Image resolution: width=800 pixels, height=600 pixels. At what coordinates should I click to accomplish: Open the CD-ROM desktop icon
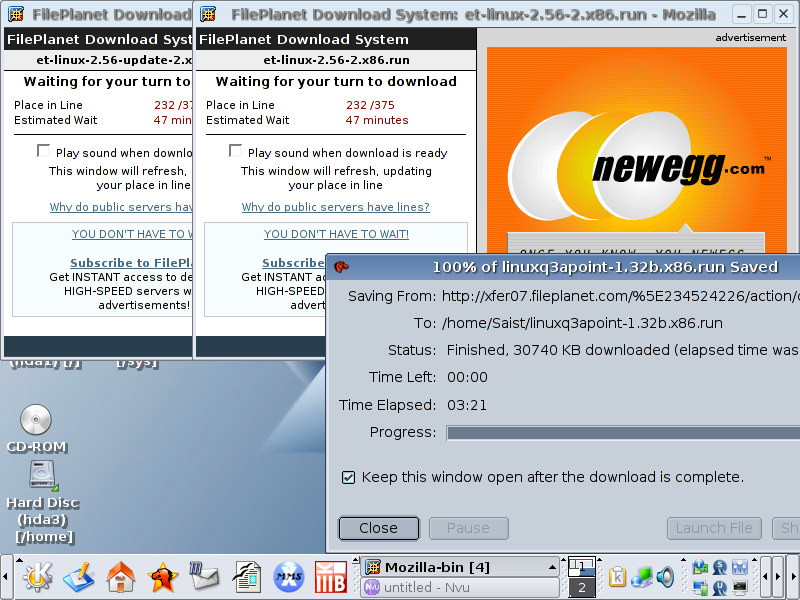tap(36, 421)
